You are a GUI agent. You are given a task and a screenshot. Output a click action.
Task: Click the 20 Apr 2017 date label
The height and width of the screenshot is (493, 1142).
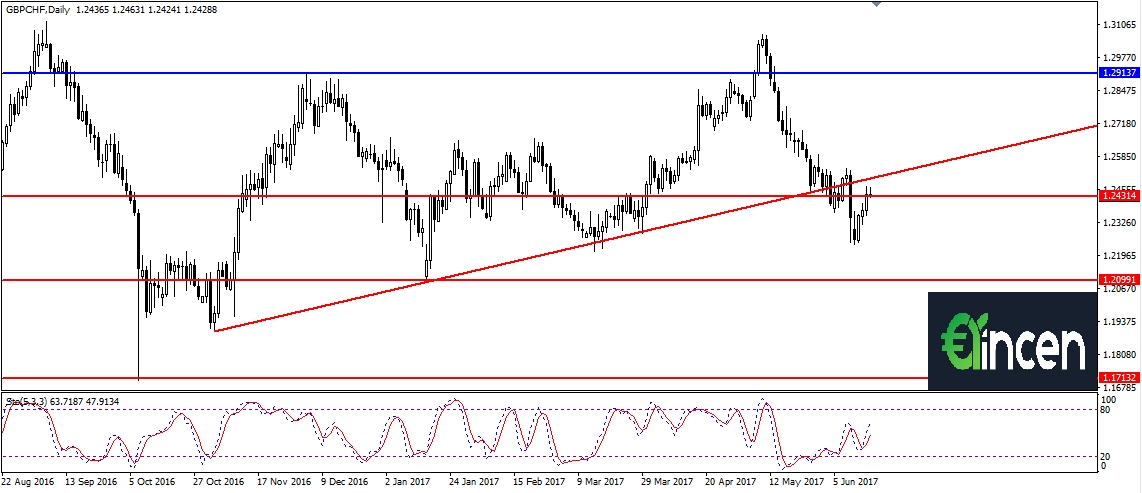point(731,482)
